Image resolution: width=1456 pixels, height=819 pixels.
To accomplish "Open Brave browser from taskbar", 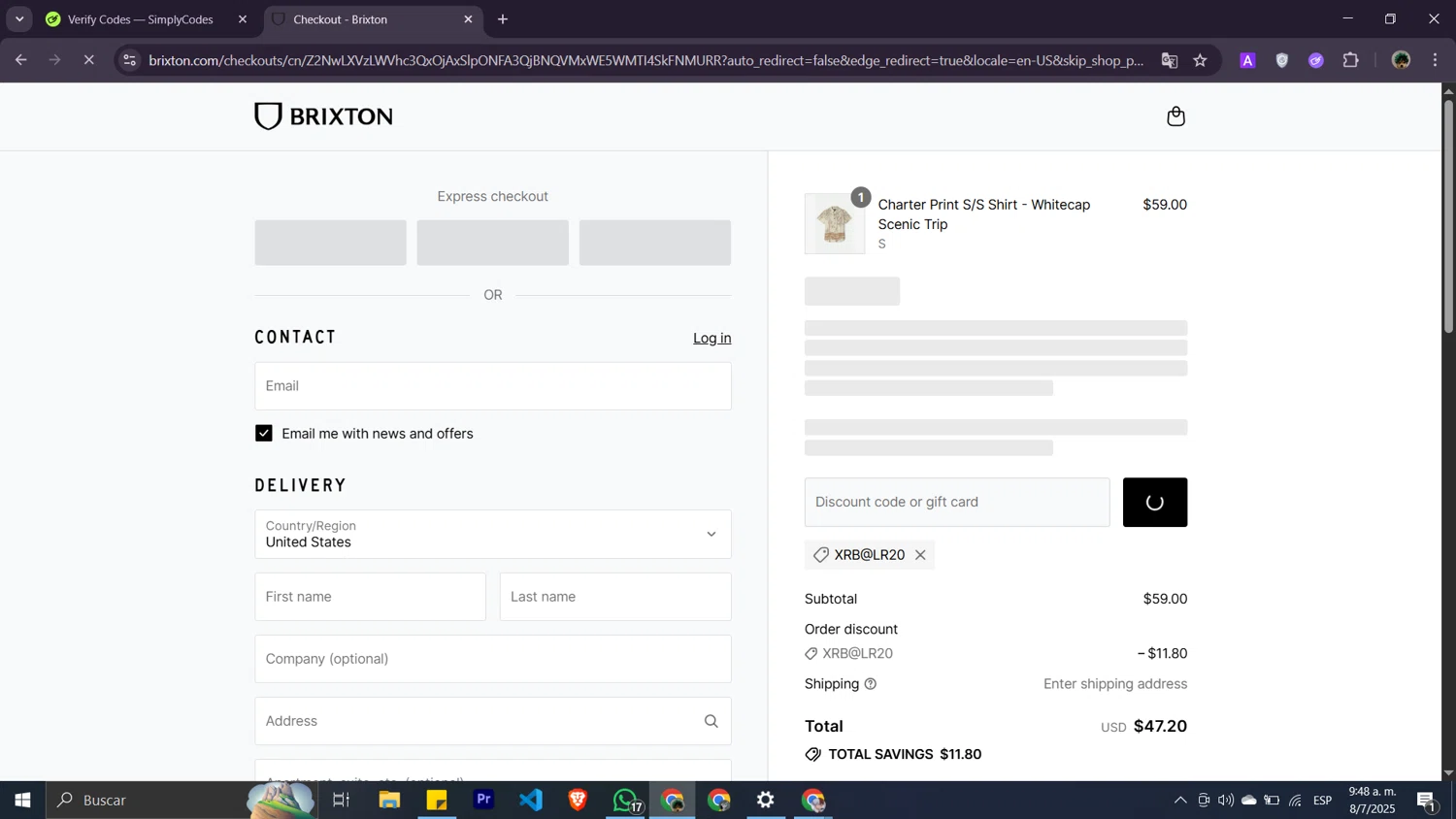I will click(x=578, y=801).
